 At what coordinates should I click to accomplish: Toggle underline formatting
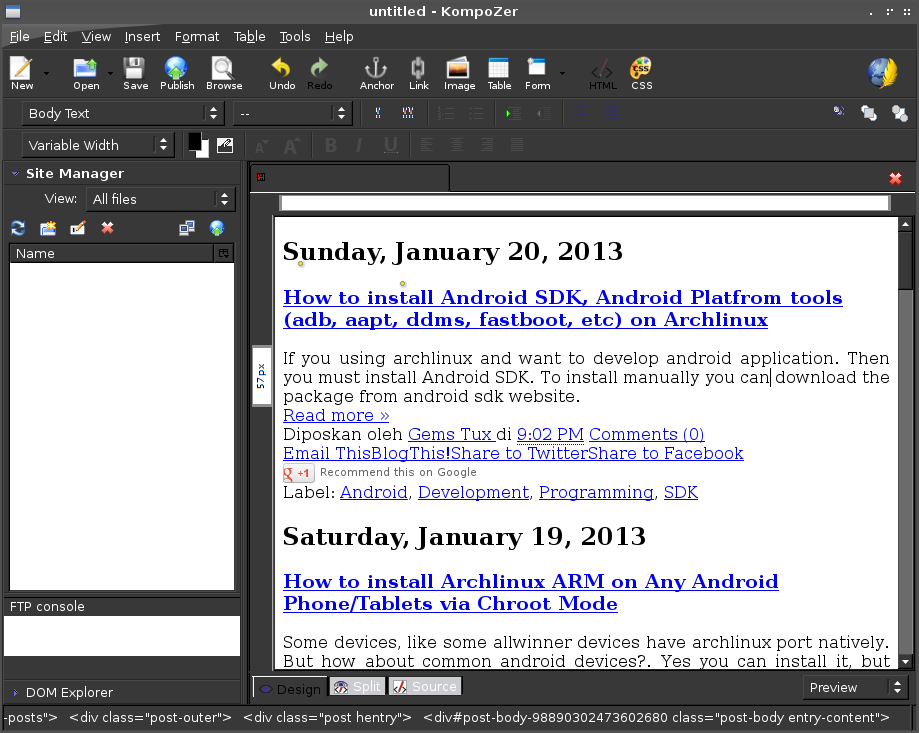pyautogui.click(x=389, y=145)
